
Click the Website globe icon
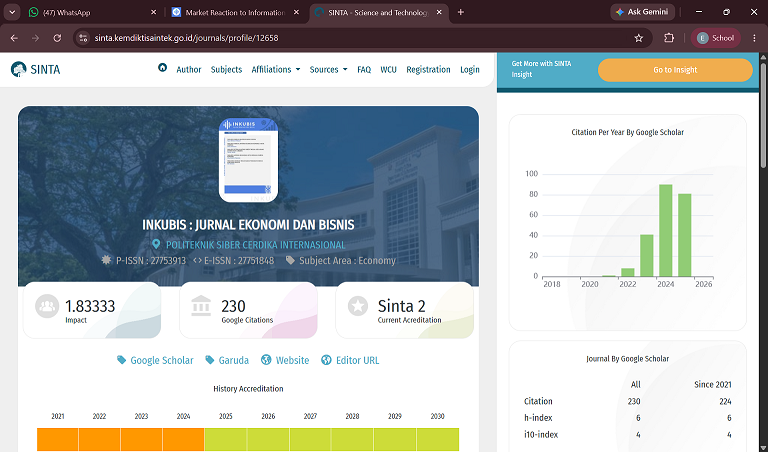tap(266, 360)
